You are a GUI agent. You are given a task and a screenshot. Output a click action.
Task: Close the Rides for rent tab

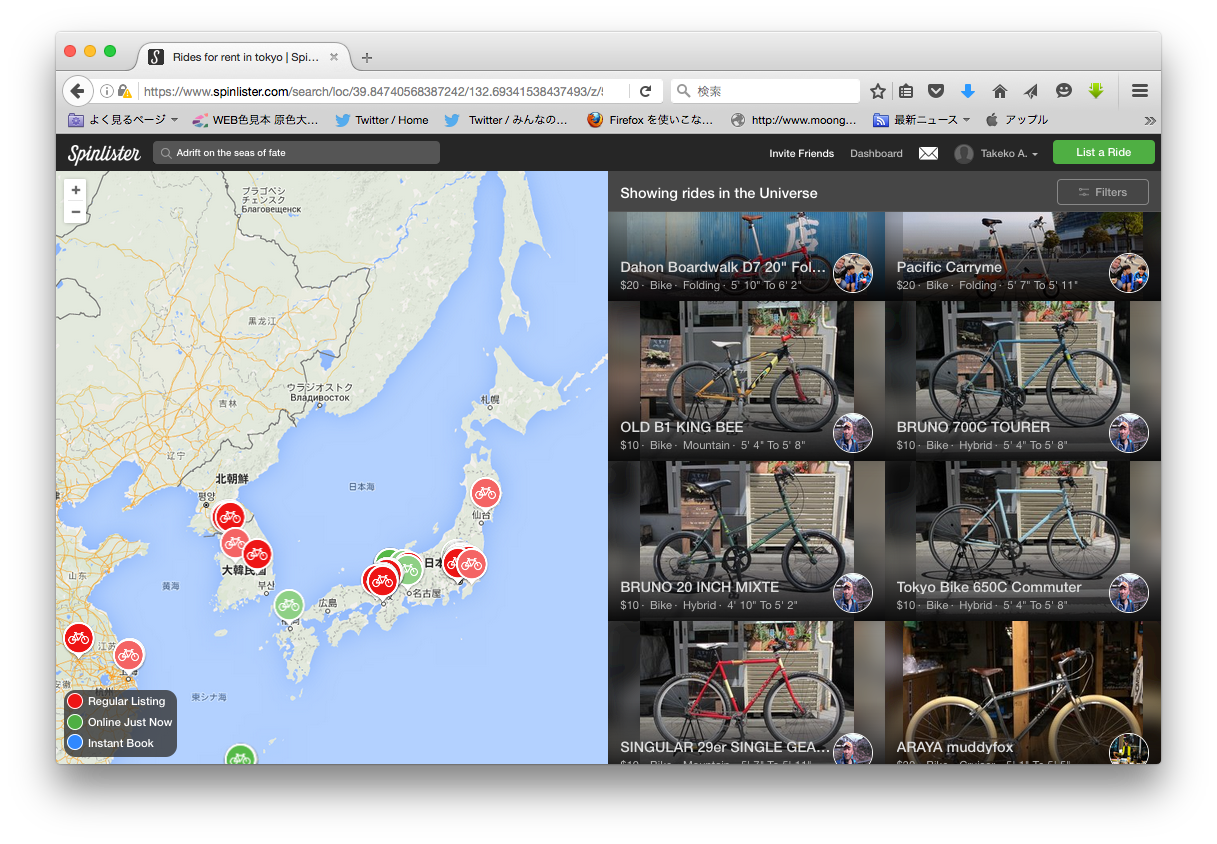334,57
